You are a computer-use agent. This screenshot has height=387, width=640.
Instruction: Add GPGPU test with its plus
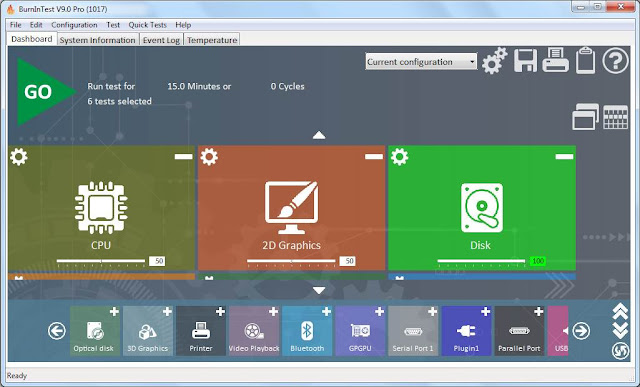point(380,312)
